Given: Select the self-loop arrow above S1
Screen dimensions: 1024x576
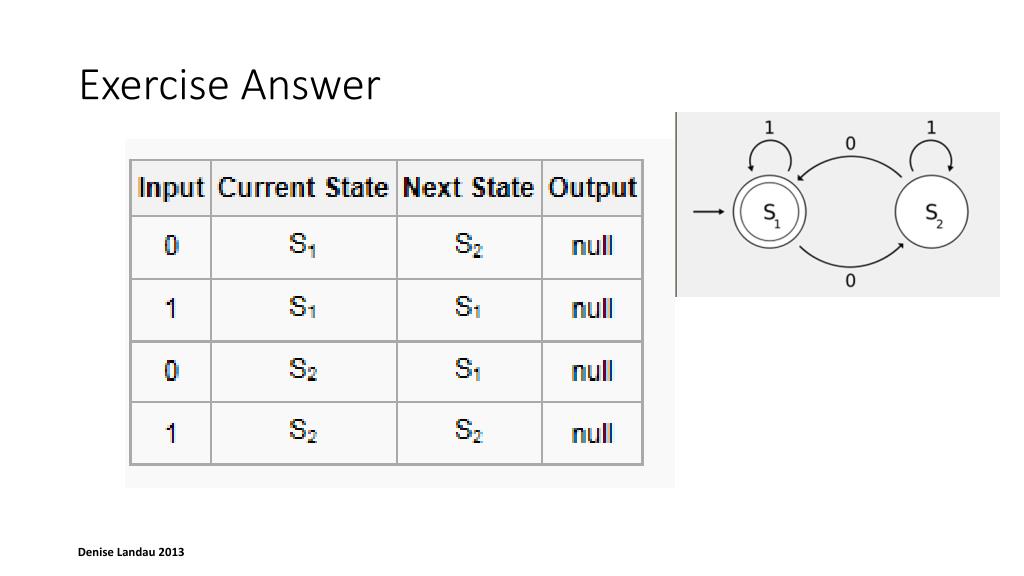Looking at the screenshot, I should coord(770,156).
